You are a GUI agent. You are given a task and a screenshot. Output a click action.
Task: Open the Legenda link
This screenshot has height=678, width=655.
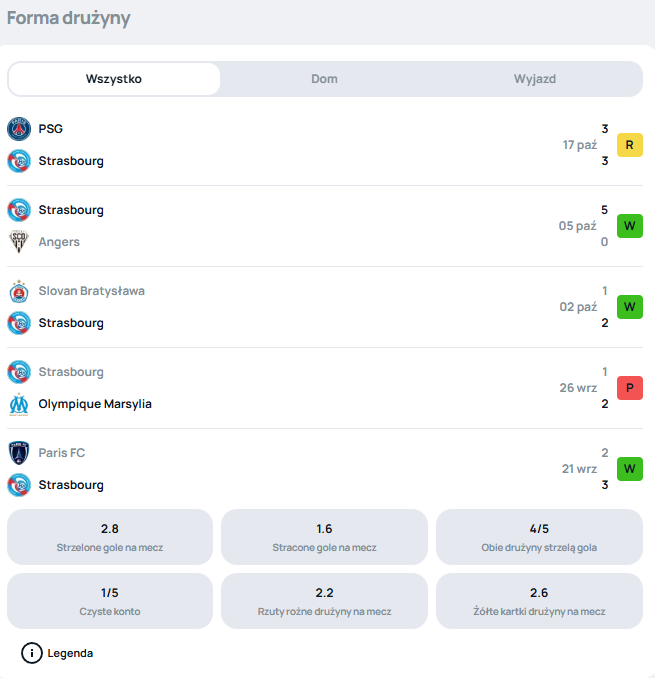pos(70,653)
